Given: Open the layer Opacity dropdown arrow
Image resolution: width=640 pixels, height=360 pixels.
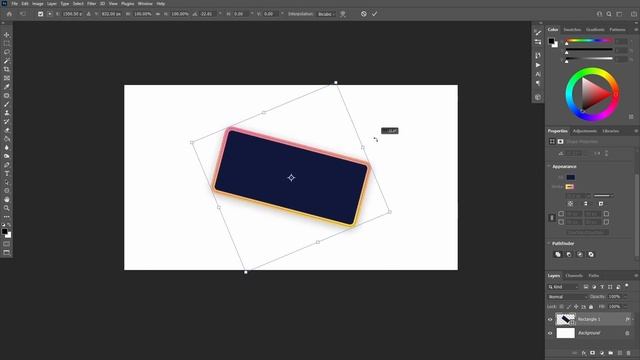Looking at the screenshot, I should pyautogui.click(x=625, y=297).
